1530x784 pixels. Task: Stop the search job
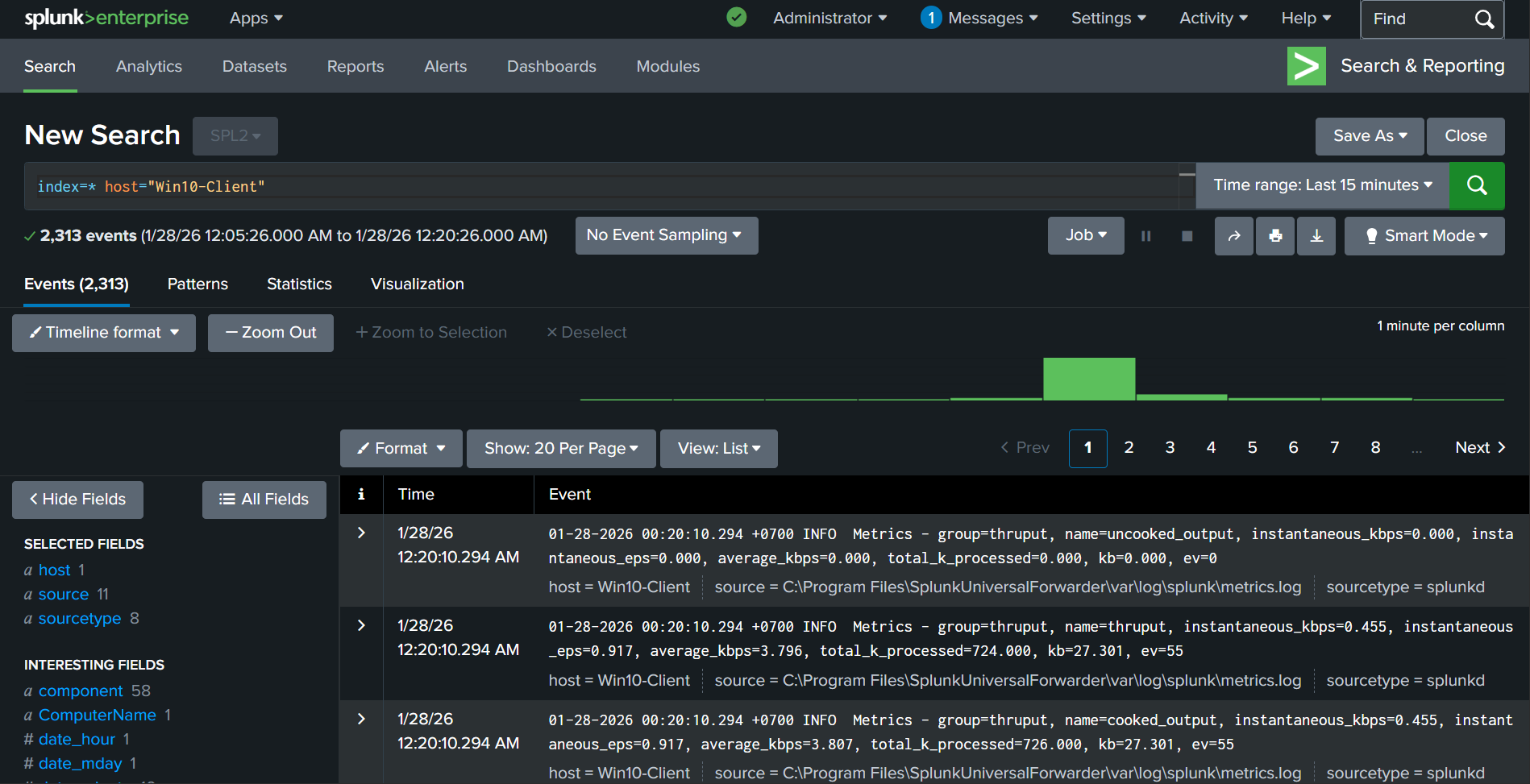point(1187,236)
